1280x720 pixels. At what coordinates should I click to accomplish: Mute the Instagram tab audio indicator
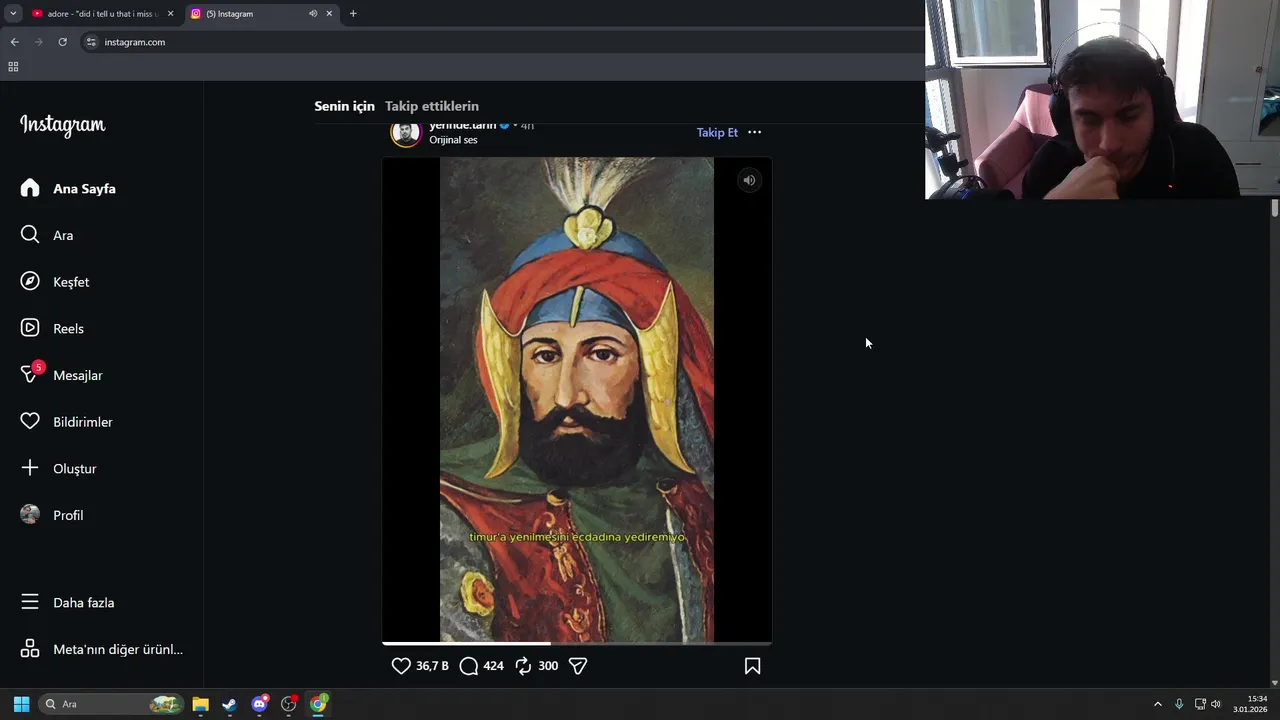(313, 14)
